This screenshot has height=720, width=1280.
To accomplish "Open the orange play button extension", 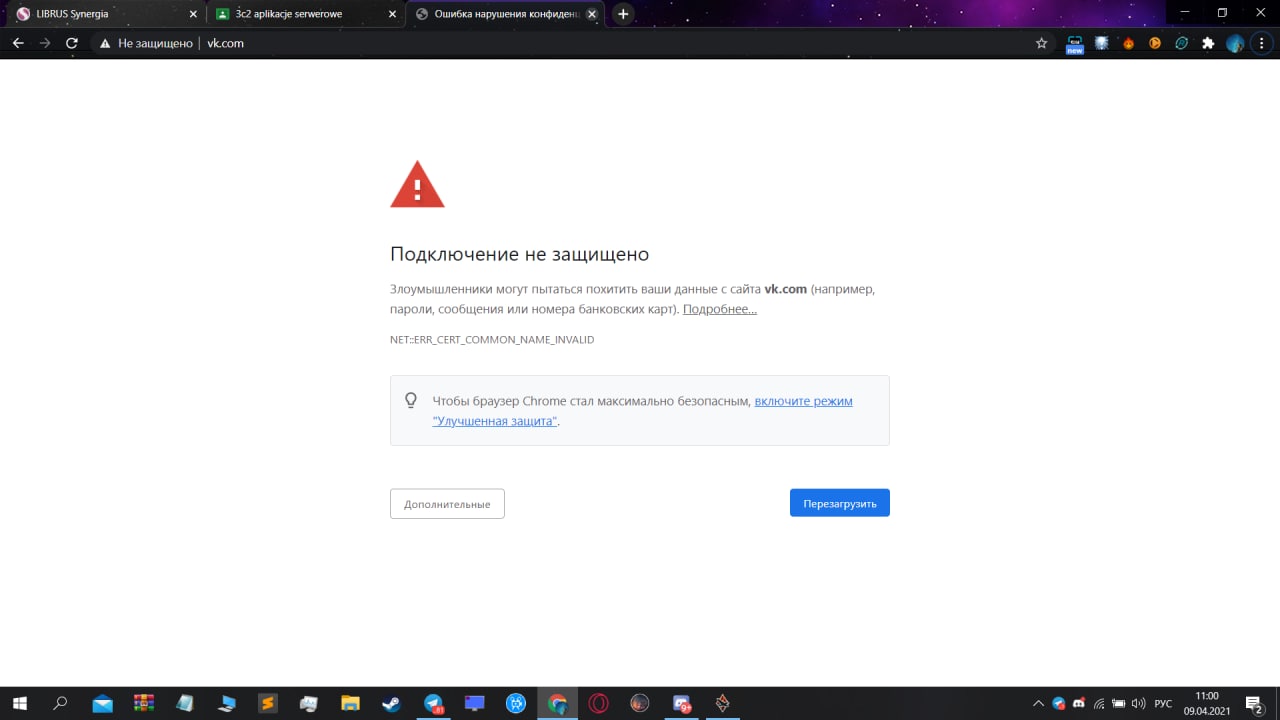I will pyautogui.click(x=1155, y=43).
